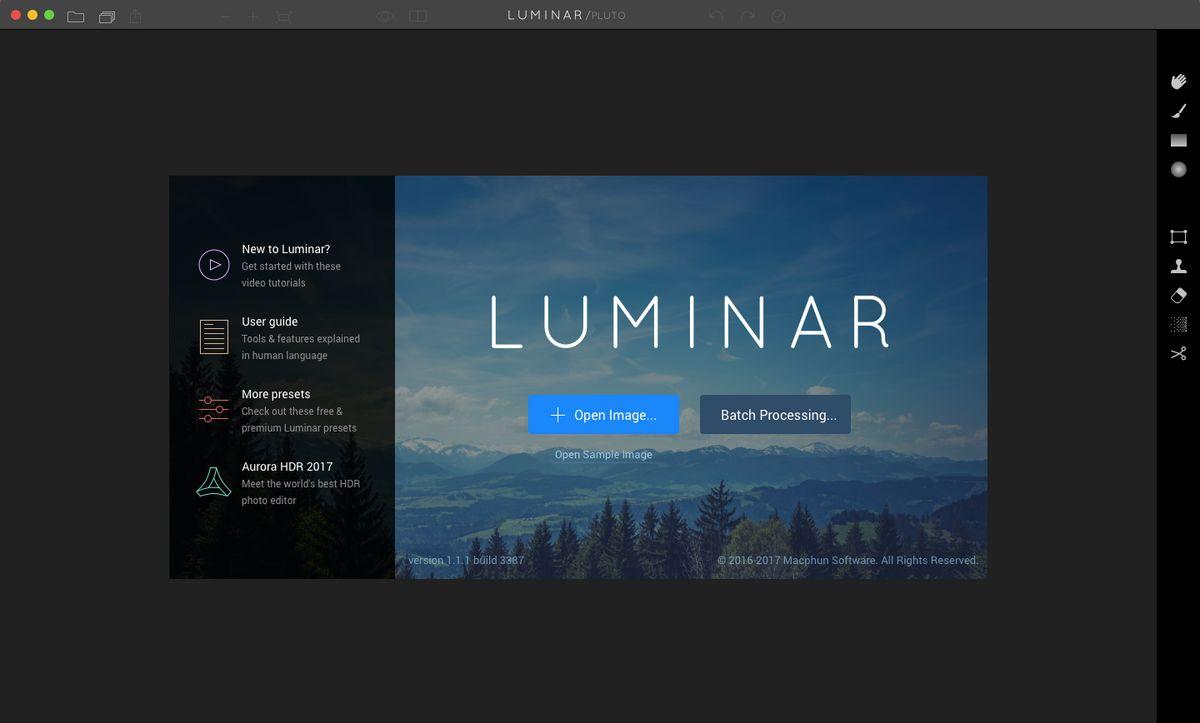This screenshot has width=1200, height=723.
Task: Click the 'Meet the world's best HDR' text
Action: click(x=301, y=484)
